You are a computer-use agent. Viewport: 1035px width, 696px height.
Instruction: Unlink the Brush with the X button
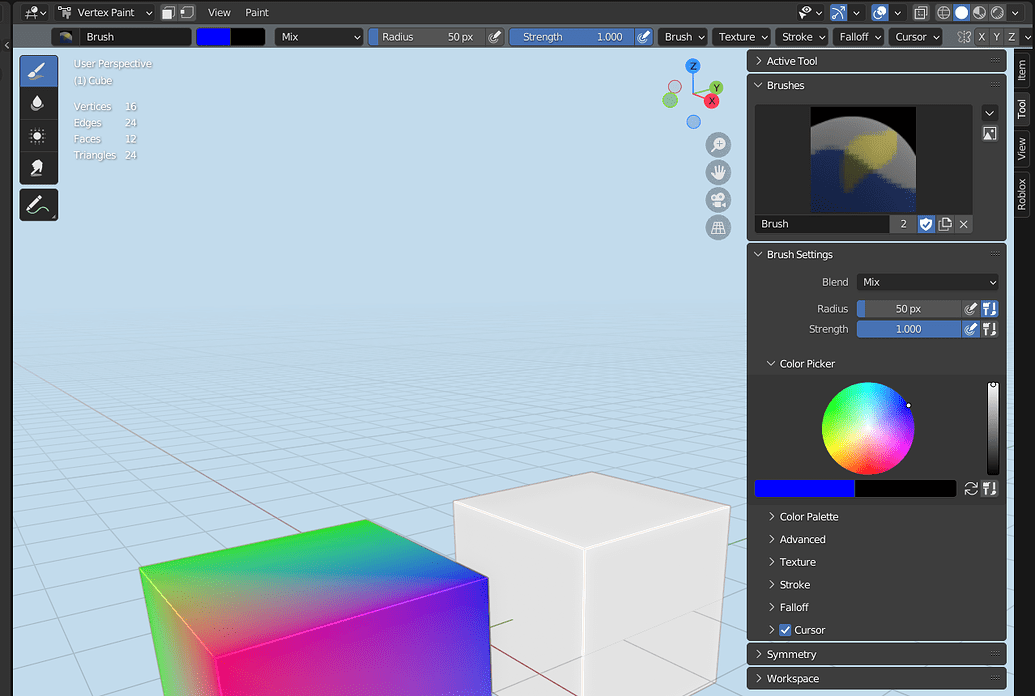[963, 224]
